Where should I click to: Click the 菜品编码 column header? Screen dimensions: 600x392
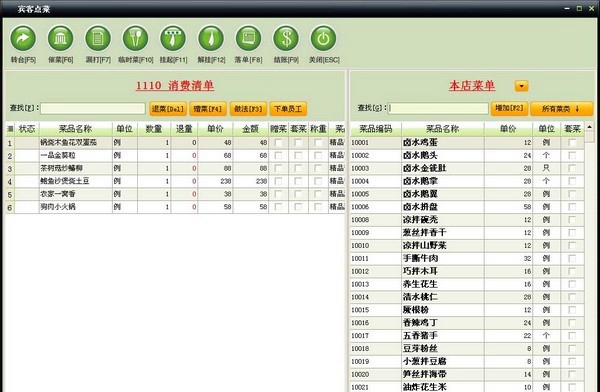375,129
